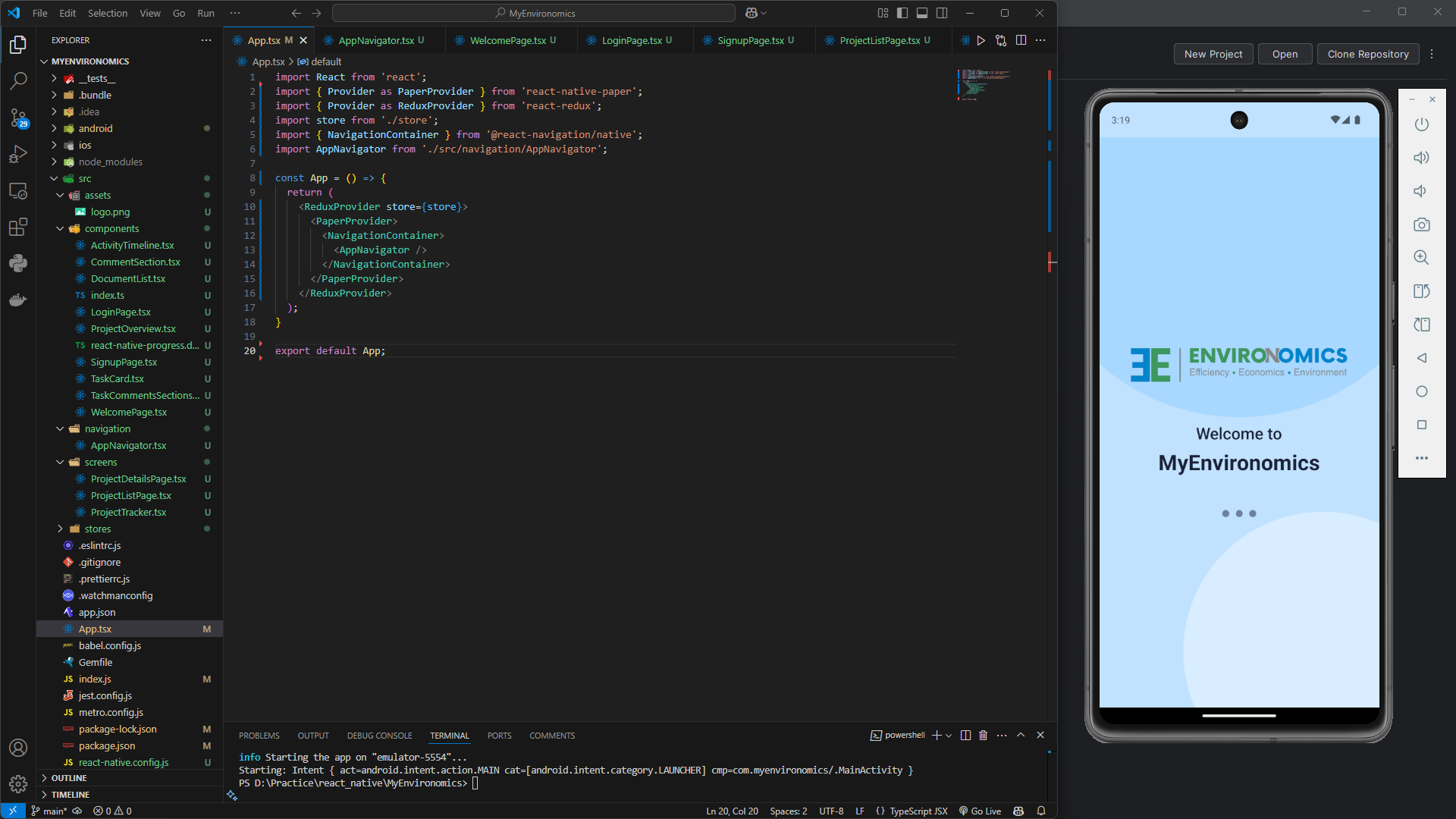Screen dimensions: 1456x819
Task: Toggle Copilot status icon in status bar
Action: pyautogui.click(x=1018, y=811)
